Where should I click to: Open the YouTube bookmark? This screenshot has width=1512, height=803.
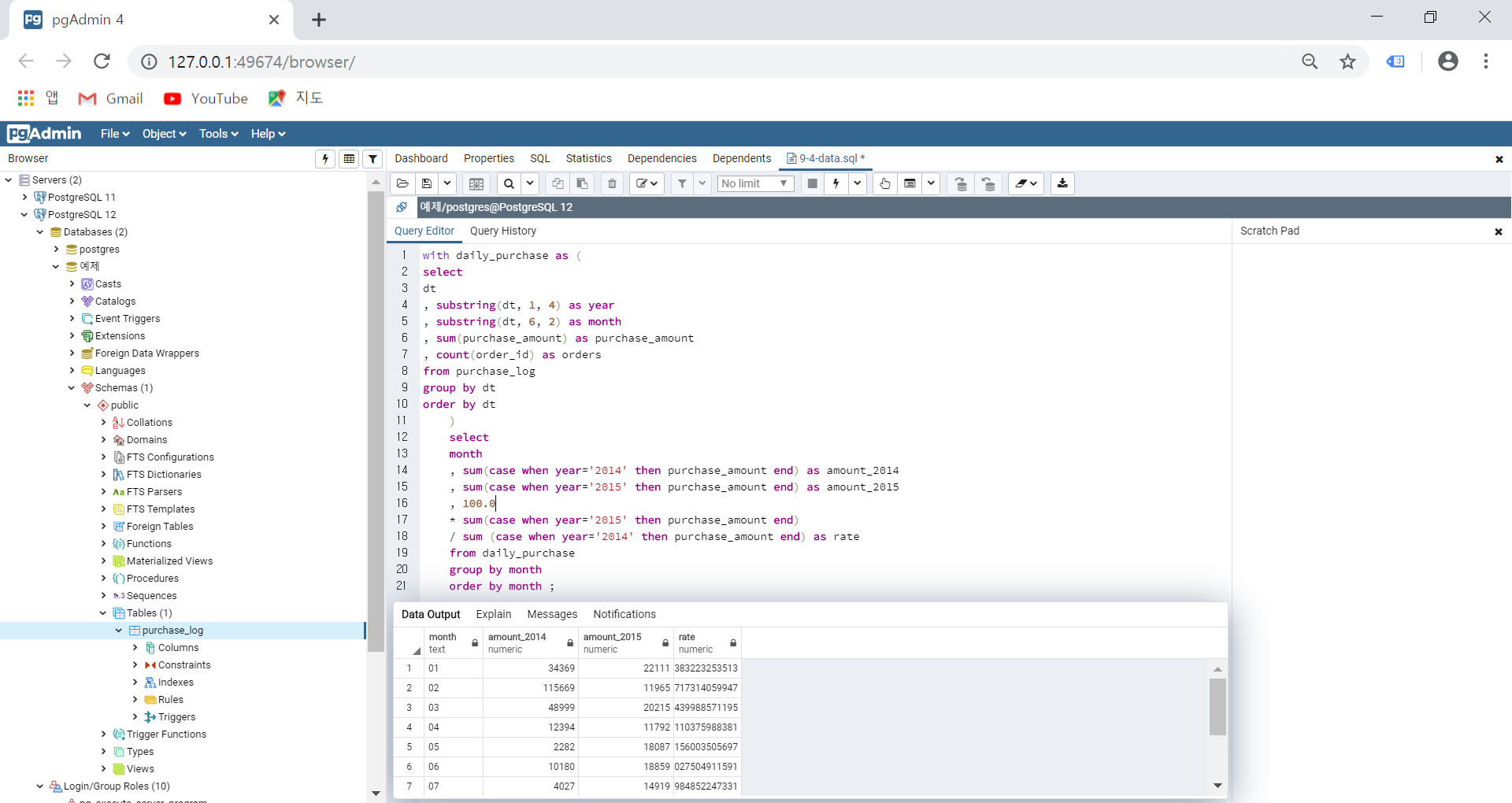[x=206, y=98]
